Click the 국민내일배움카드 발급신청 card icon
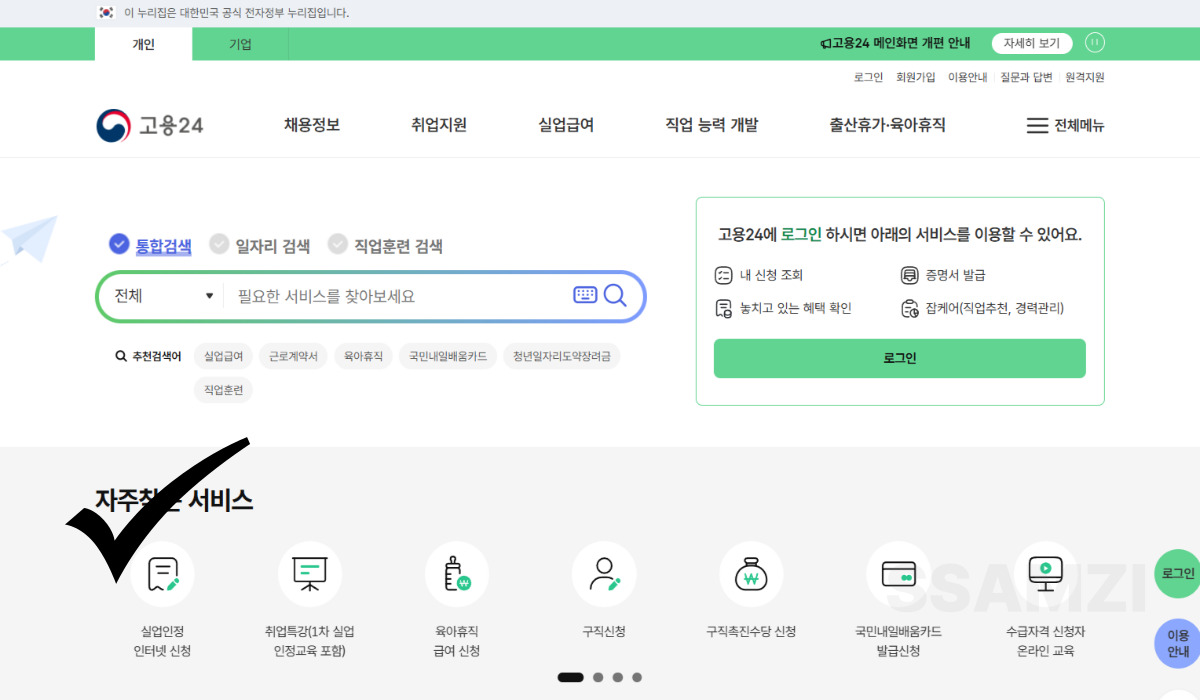Screen dimensions: 1200x700 coord(898,574)
